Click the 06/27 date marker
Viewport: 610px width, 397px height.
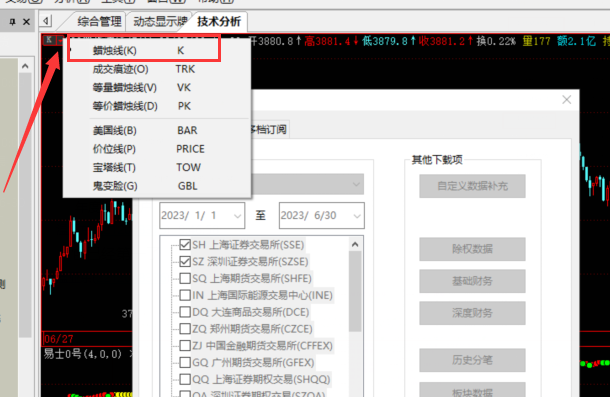[x=58, y=339]
